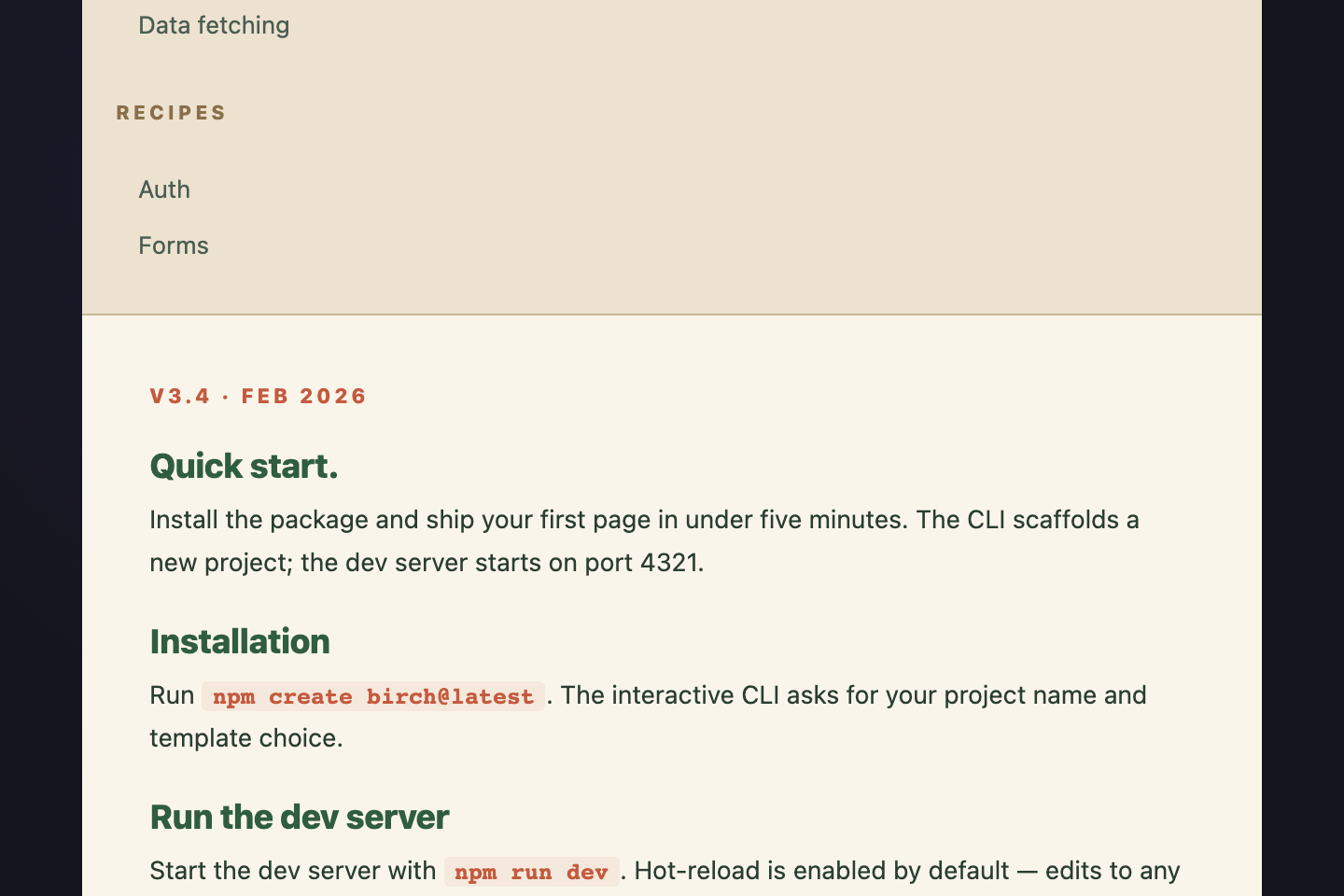Click the Installation heading
The image size is (1344, 896).
(240, 641)
